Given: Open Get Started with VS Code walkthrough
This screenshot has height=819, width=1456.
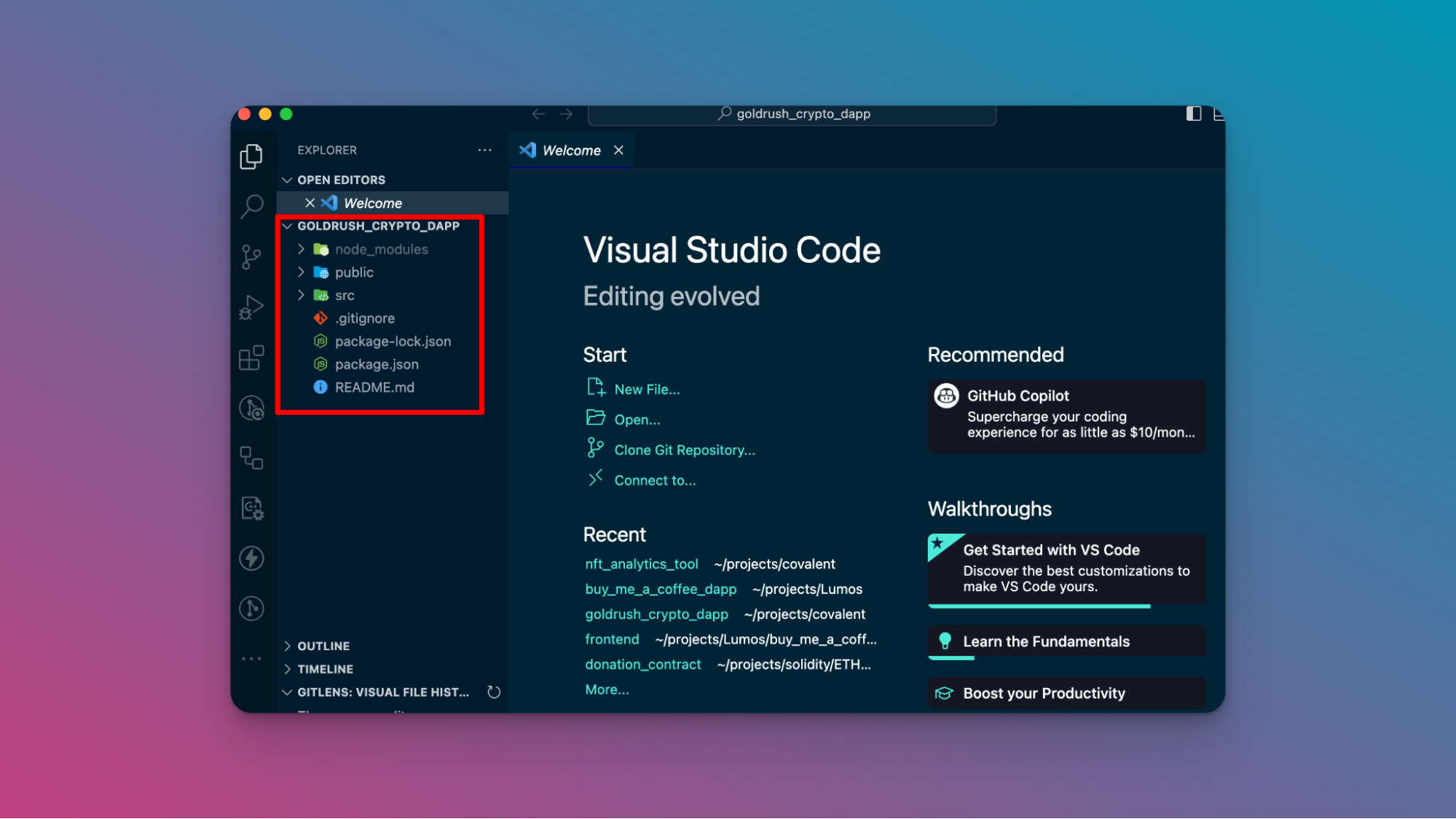Looking at the screenshot, I should point(1066,569).
